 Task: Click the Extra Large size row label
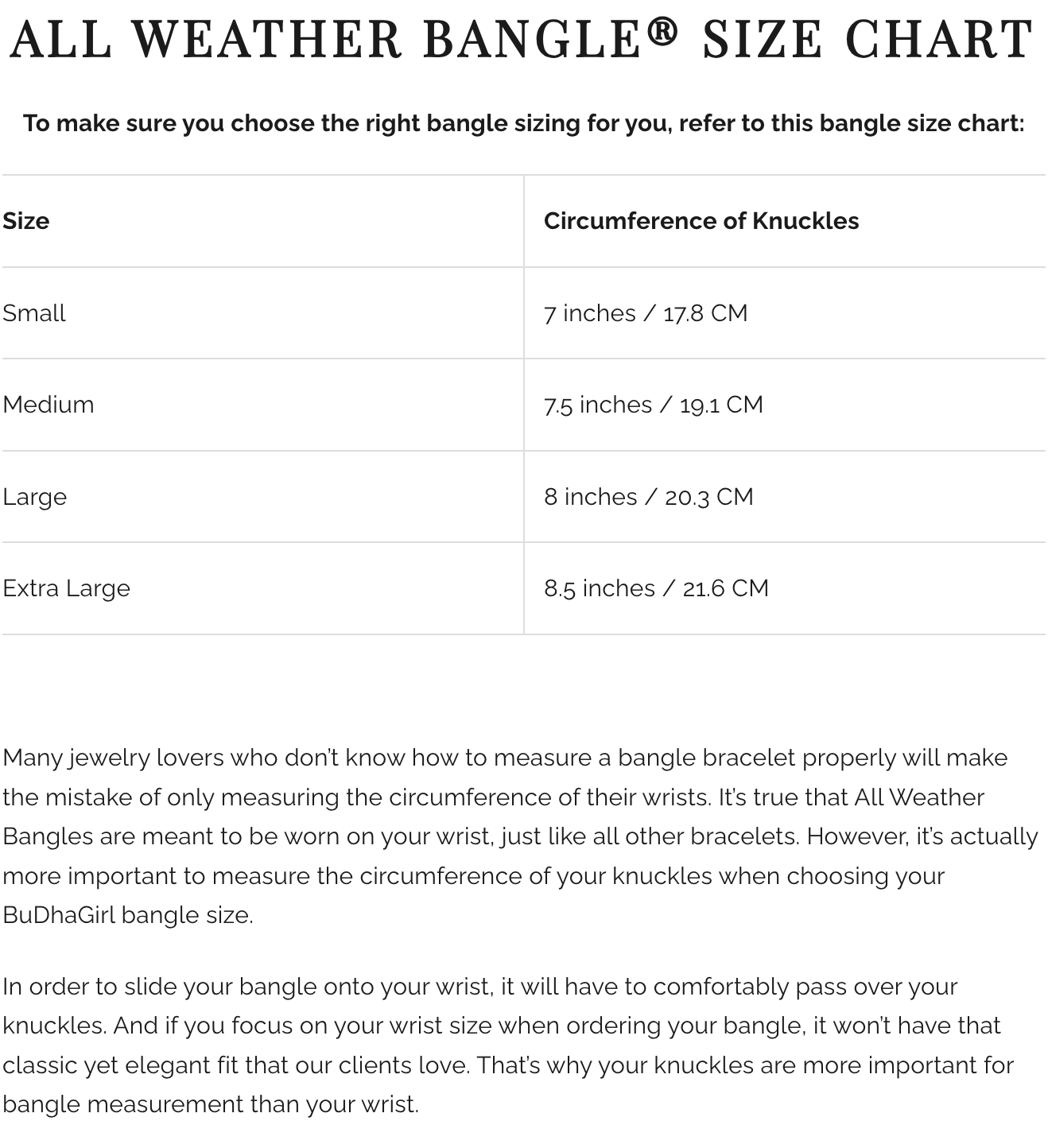(x=66, y=589)
